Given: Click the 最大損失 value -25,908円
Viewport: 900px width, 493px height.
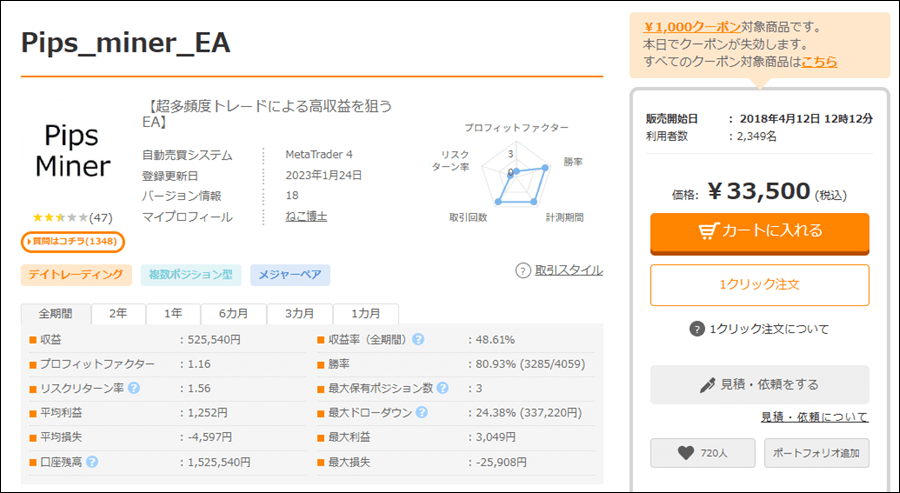Looking at the screenshot, I should click(x=501, y=462).
